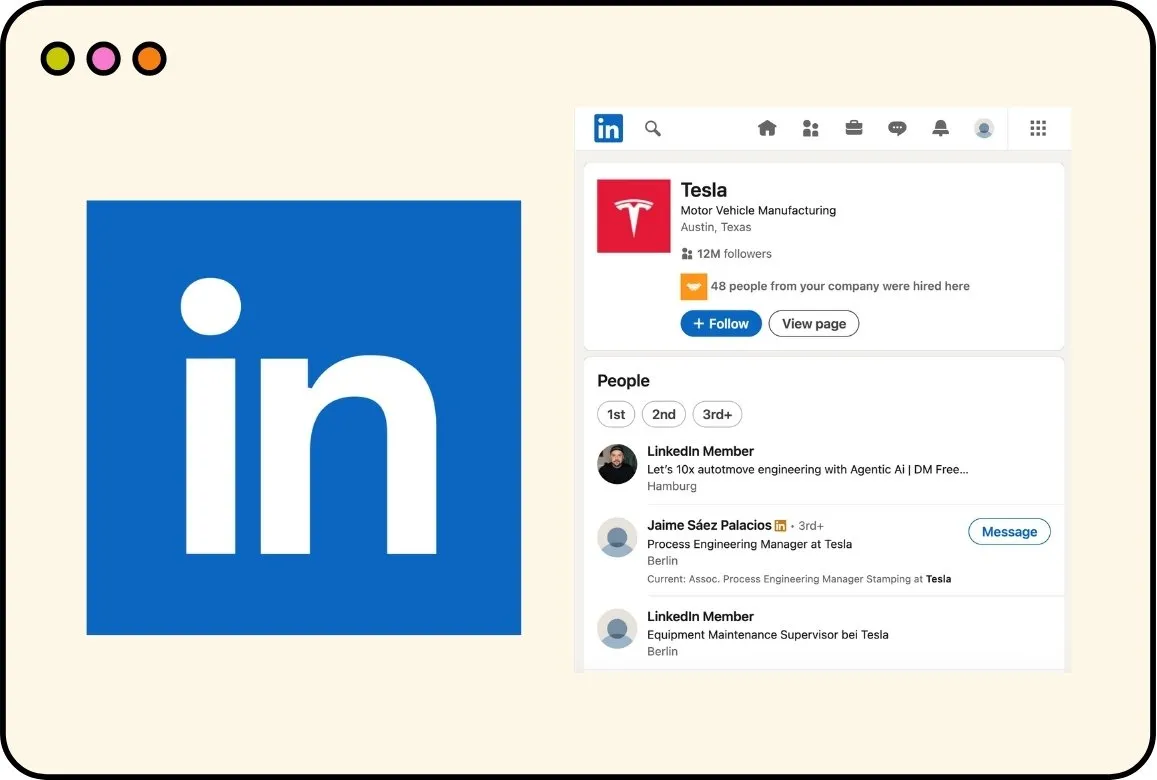Open the search magnifier icon
This screenshot has height=780, width=1157.
(652, 128)
